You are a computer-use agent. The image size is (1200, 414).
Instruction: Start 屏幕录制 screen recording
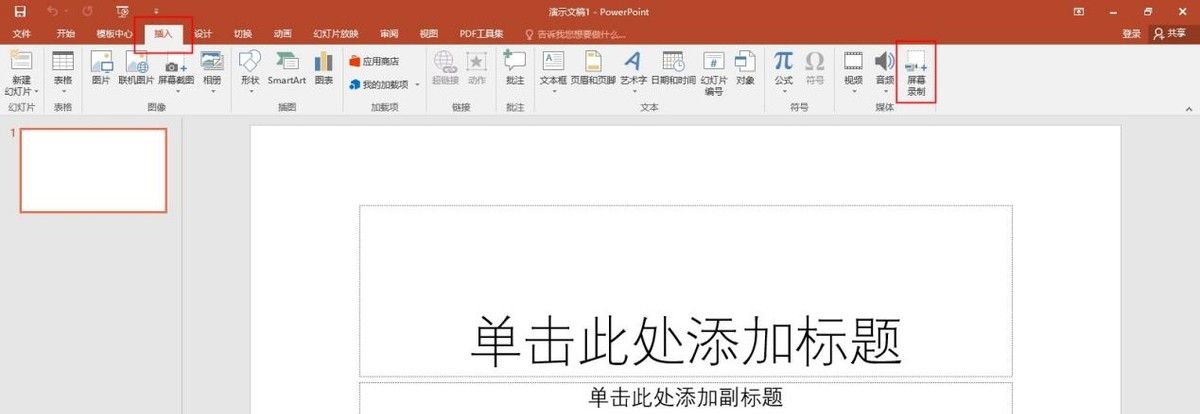click(916, 73)
